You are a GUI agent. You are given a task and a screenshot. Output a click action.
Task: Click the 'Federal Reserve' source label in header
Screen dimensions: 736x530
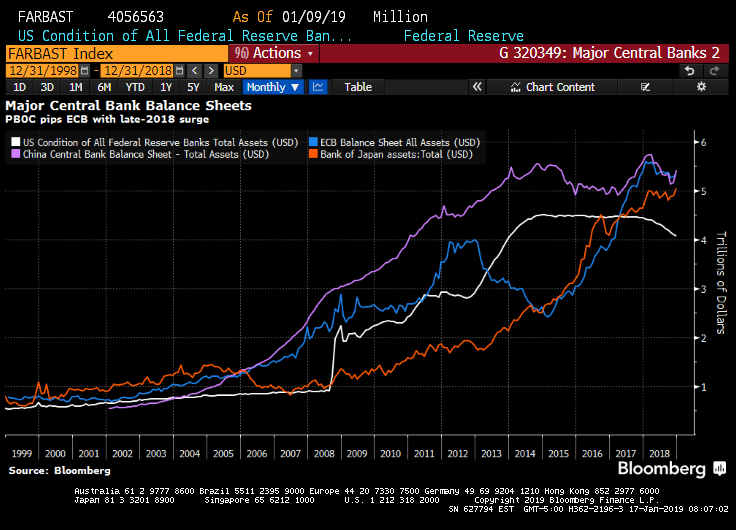(x=463, y=36)
